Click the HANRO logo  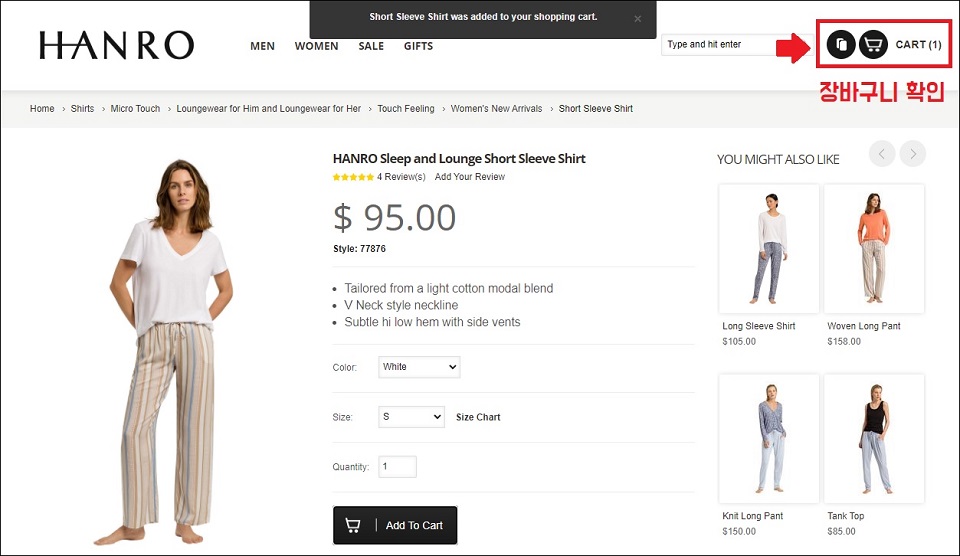tap(116, 45)
